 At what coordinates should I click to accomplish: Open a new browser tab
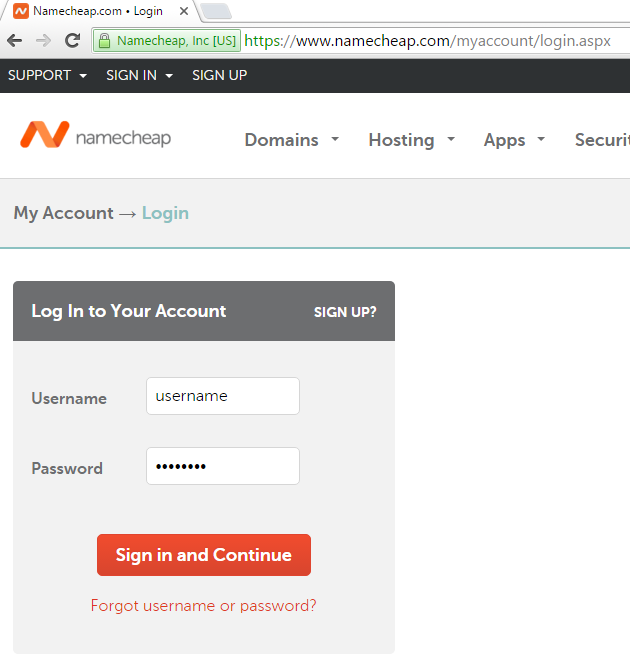tap(215, 11)
